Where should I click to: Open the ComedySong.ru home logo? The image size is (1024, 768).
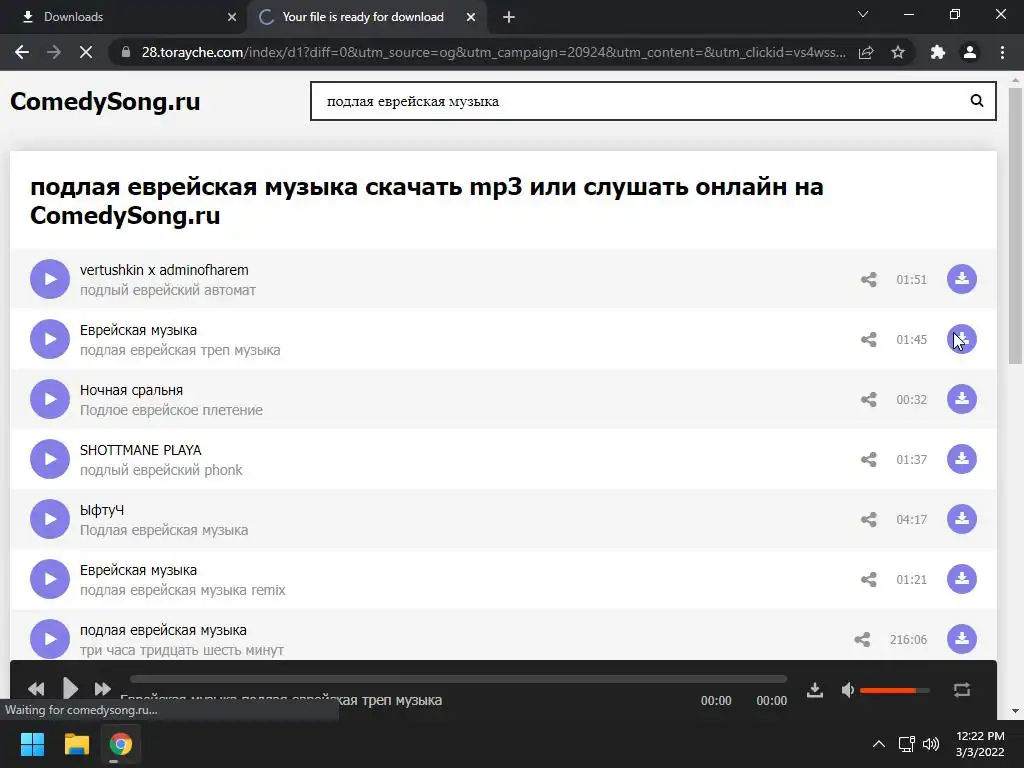105,102
